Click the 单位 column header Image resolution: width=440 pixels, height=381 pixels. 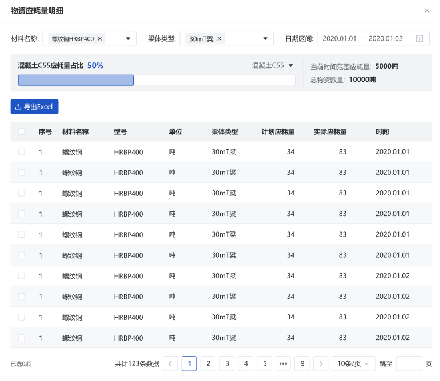175,132
